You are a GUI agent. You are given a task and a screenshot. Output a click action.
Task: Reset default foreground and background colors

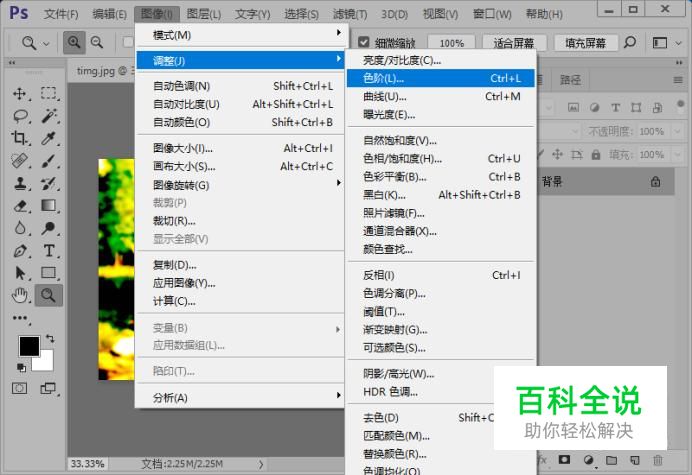tap(21, 367)
